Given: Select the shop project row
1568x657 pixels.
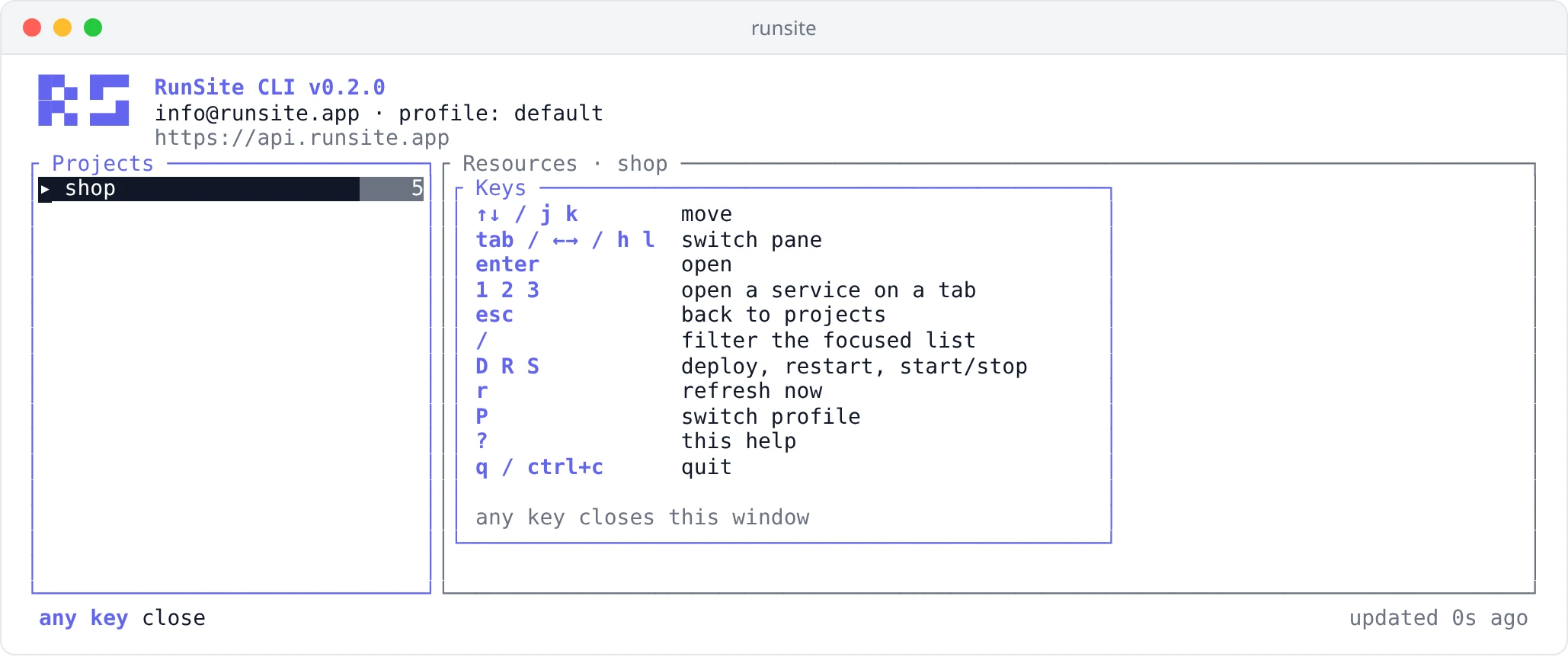Looking at the screenshot, I should tap(231, 189).
